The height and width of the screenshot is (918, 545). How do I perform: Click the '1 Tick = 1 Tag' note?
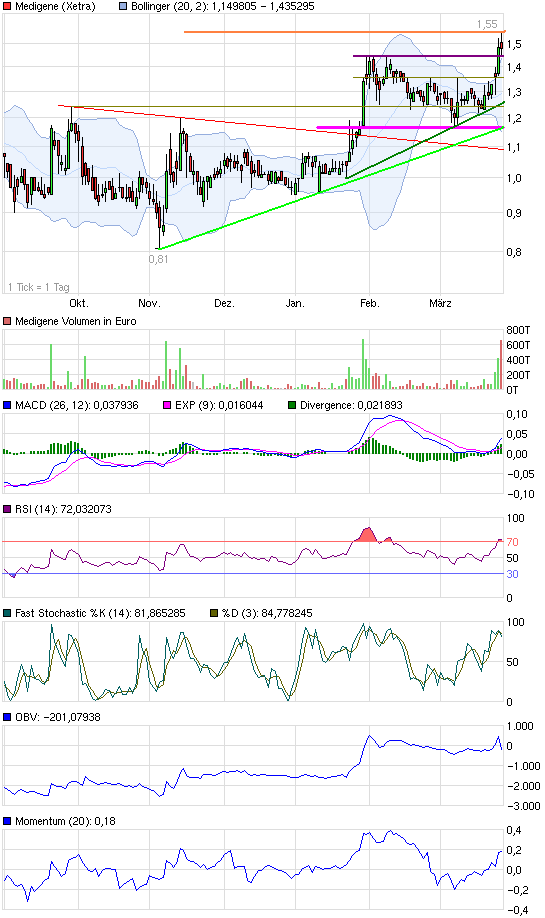click(x=39, y=287)
